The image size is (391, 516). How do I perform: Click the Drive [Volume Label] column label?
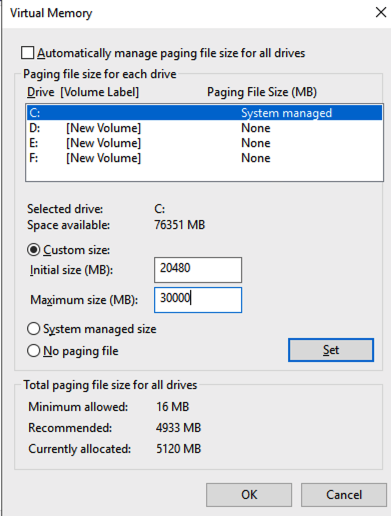pos(83,92)
